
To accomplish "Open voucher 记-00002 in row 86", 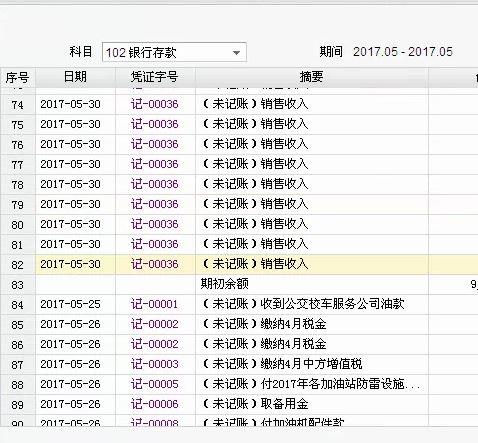I will click(x=155, y=344).
